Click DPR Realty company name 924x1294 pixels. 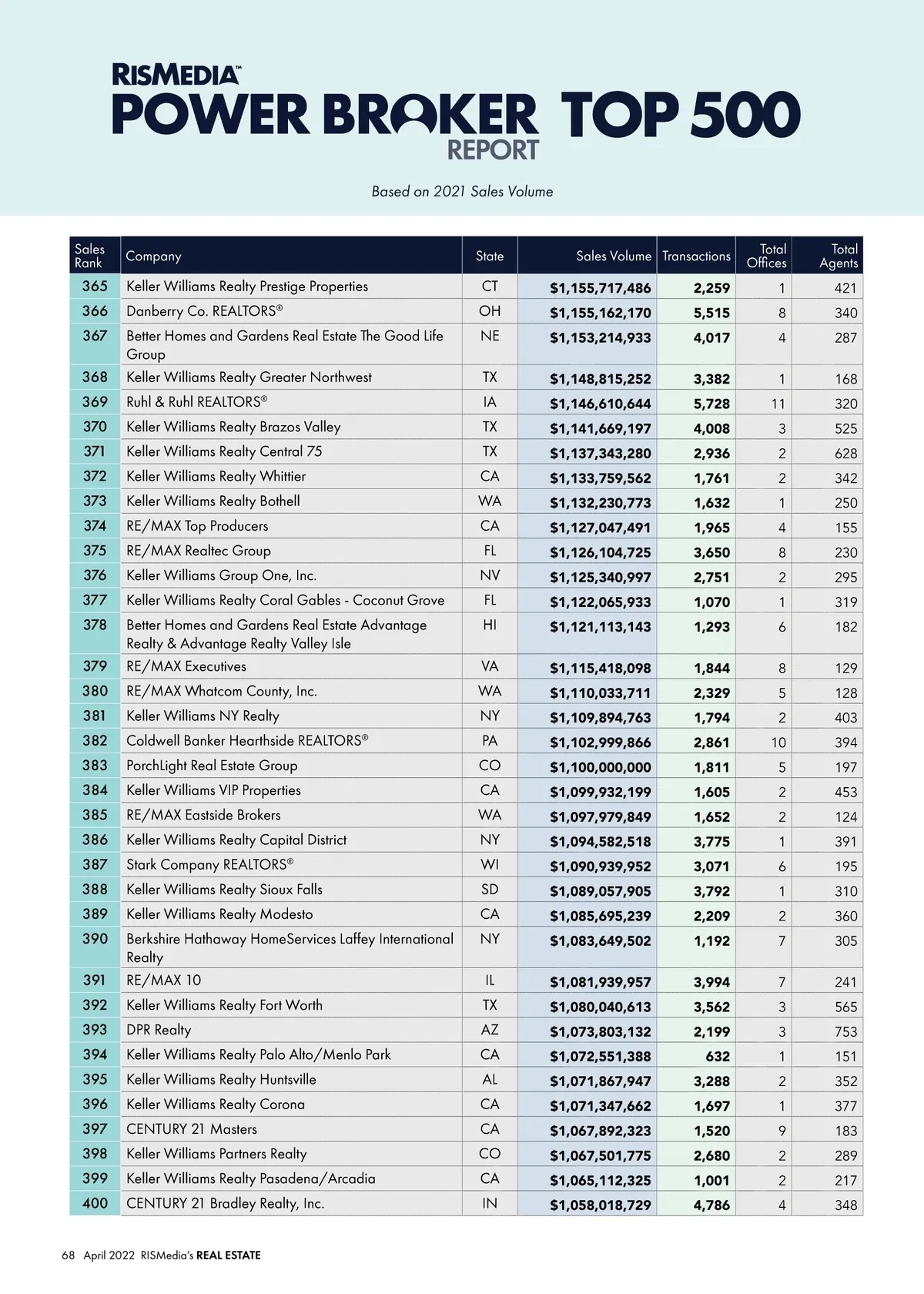click(159, 1030)
